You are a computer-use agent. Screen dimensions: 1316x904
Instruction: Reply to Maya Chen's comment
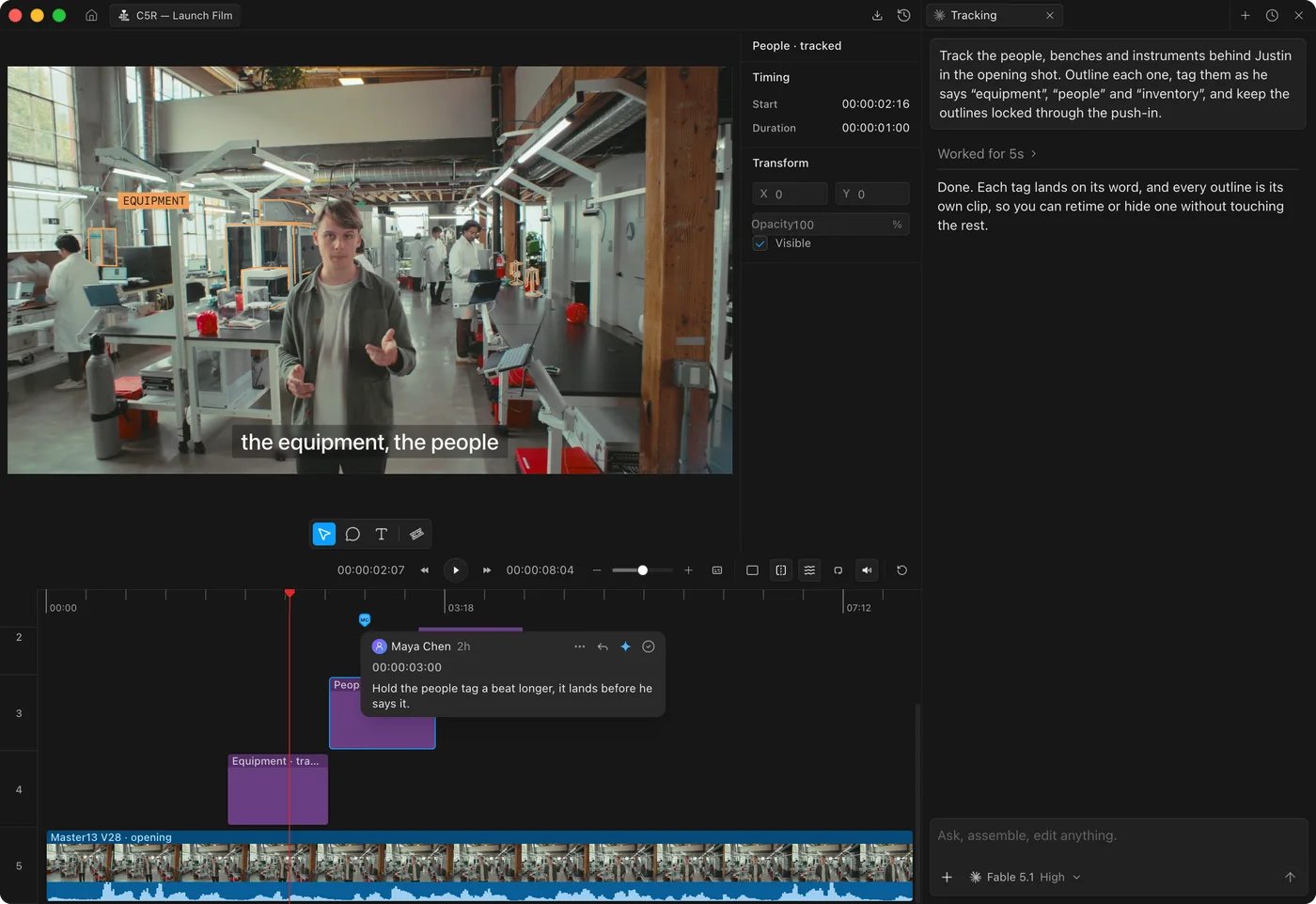[x=603, y=647]
